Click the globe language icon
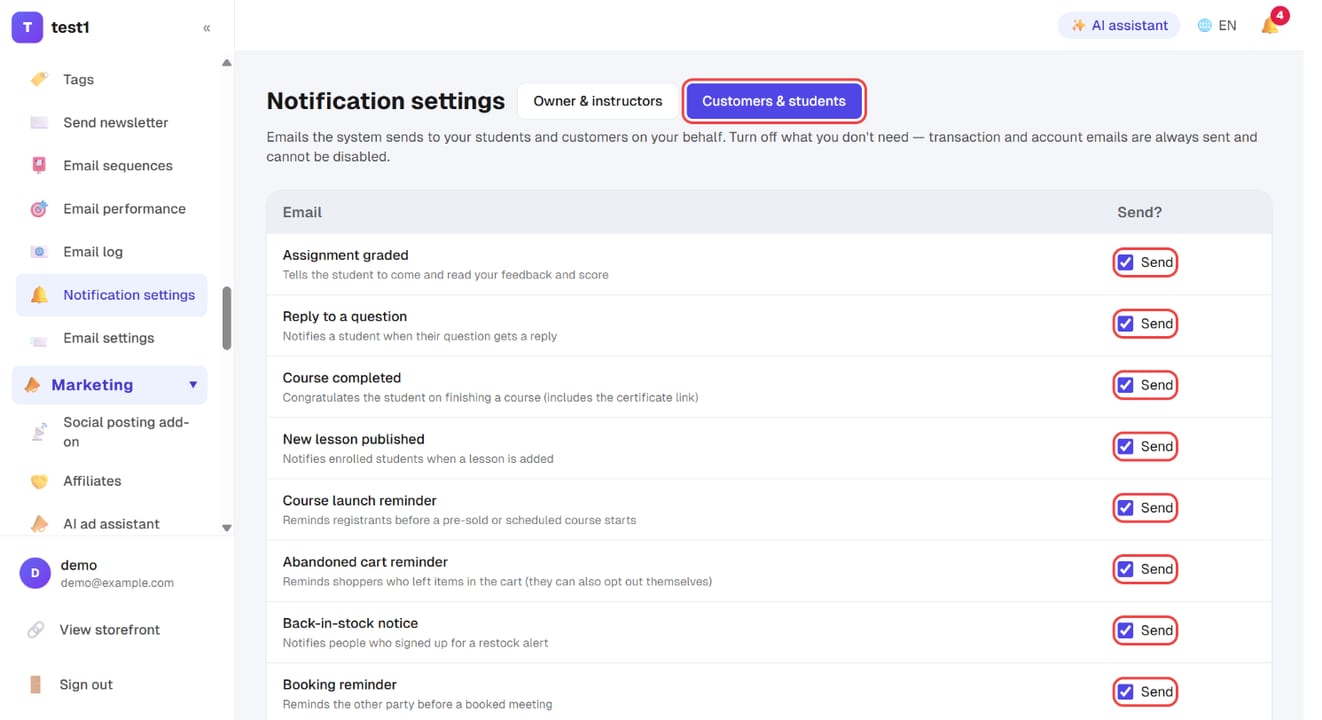 pos(1204,26)
